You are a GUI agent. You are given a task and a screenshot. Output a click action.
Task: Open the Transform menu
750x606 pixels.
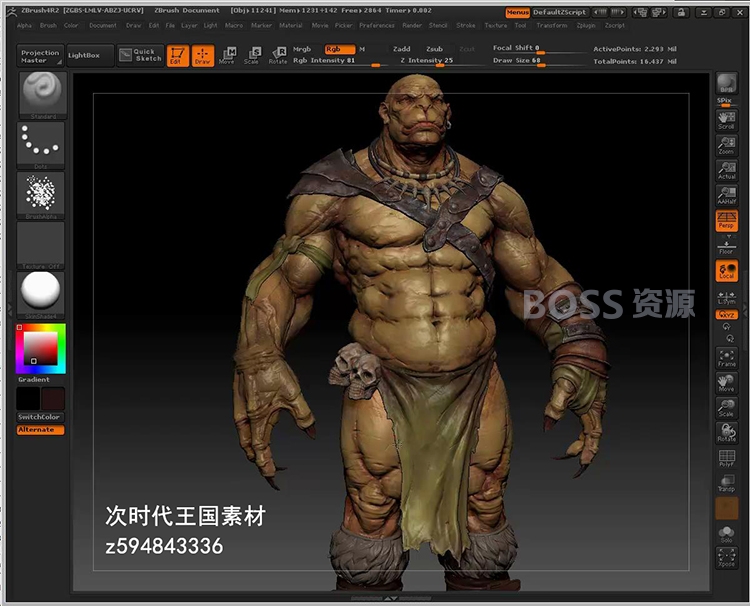[551, 25]
